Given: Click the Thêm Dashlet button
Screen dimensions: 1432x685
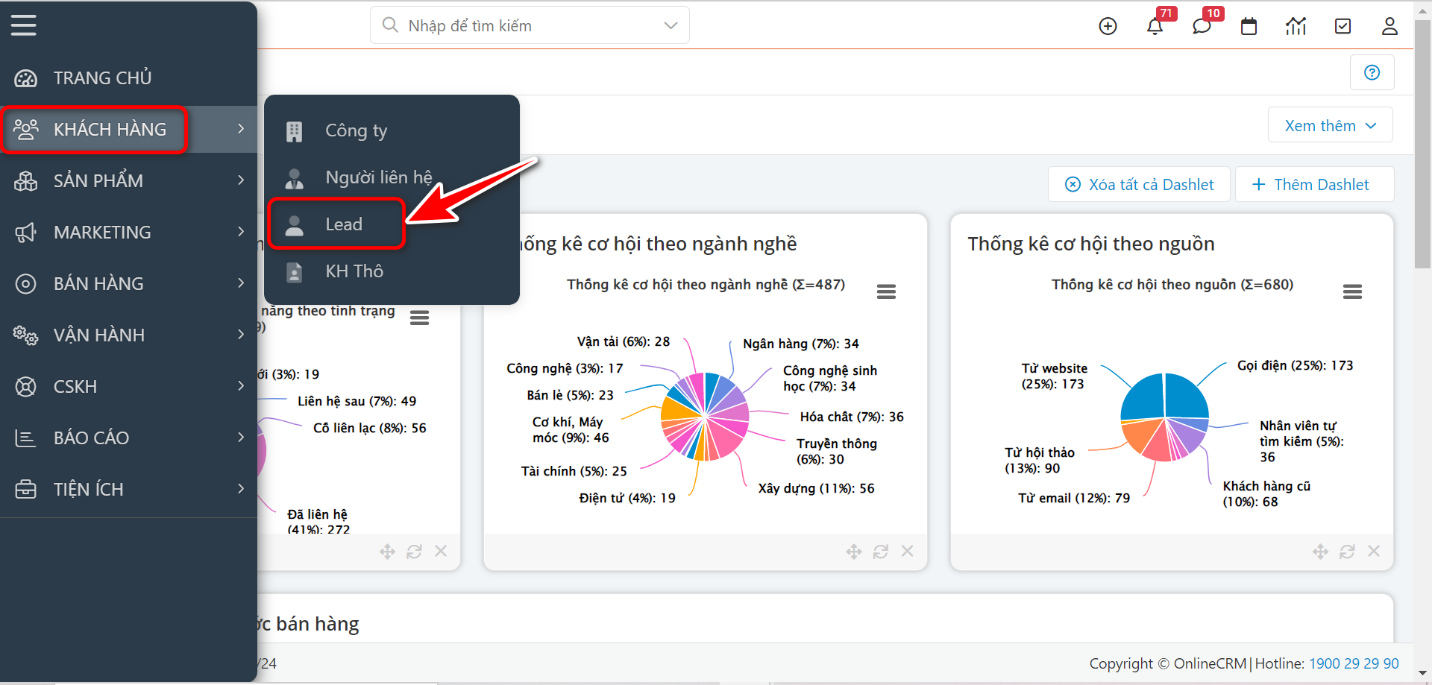Looking at the screenshot, I should tap(1314, 184).
